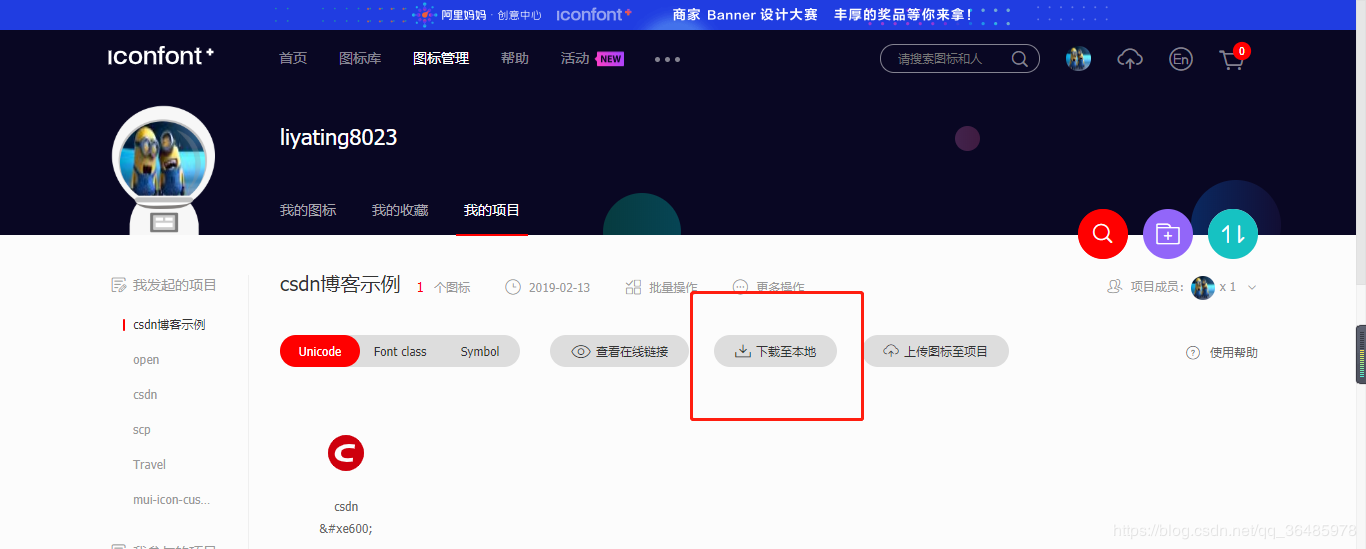Open the user avatar menu in the header
This screenshot has width=1366, height=549.
point(1078,59)
